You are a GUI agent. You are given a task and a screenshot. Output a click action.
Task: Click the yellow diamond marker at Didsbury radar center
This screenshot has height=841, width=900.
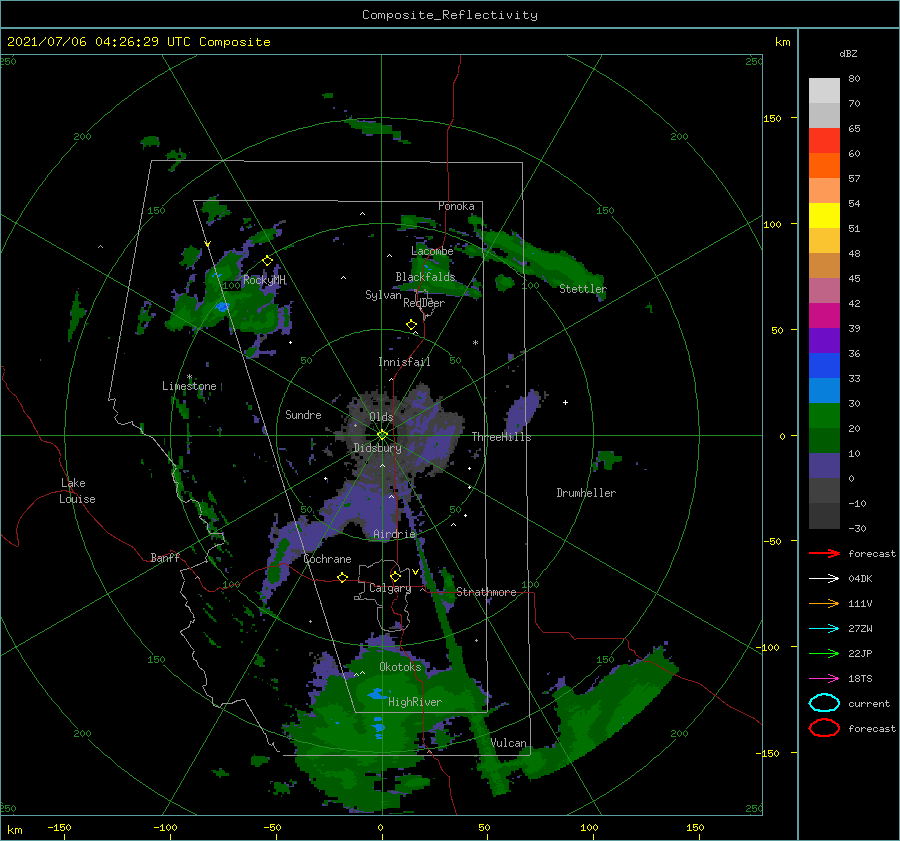tap(382, 435)
